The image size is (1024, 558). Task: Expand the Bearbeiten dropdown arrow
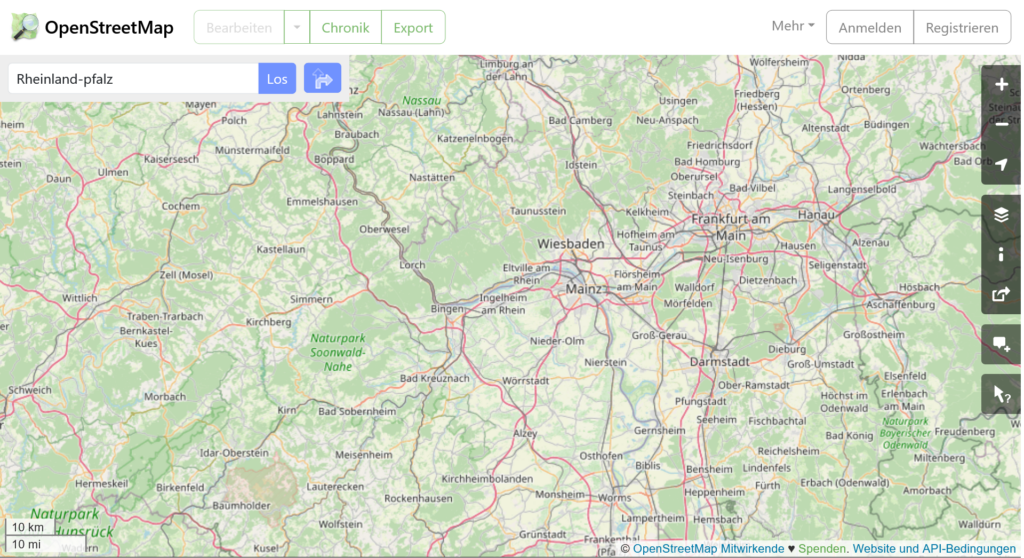click(x=296, y=27)
